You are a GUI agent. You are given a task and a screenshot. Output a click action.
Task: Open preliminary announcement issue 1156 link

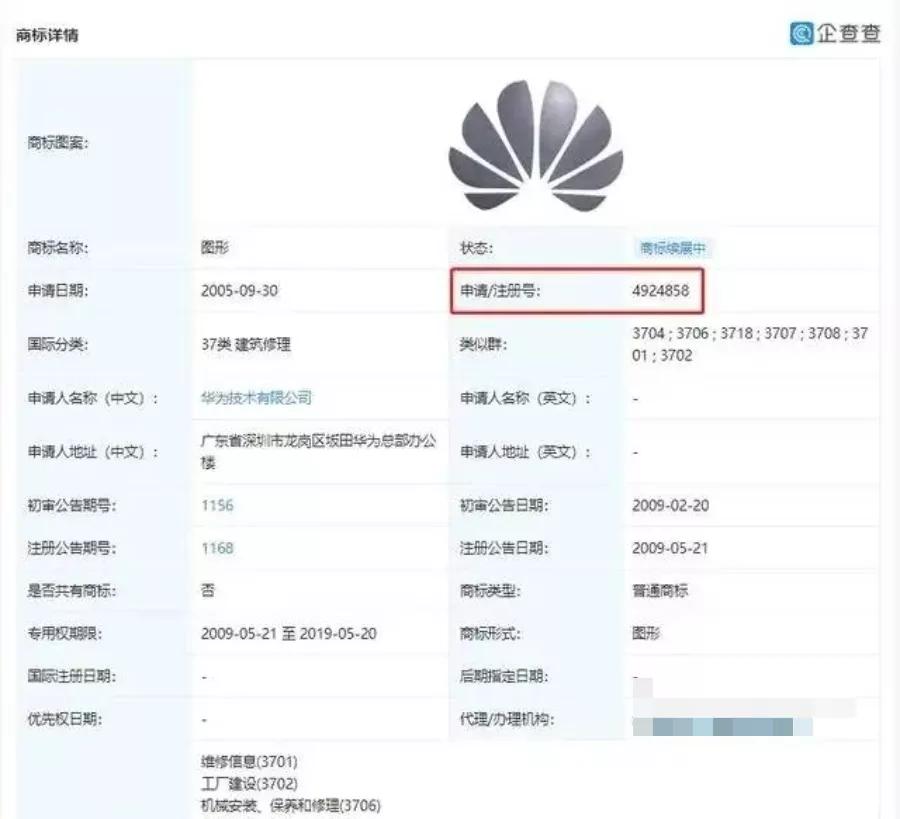(x=217, y=505)
